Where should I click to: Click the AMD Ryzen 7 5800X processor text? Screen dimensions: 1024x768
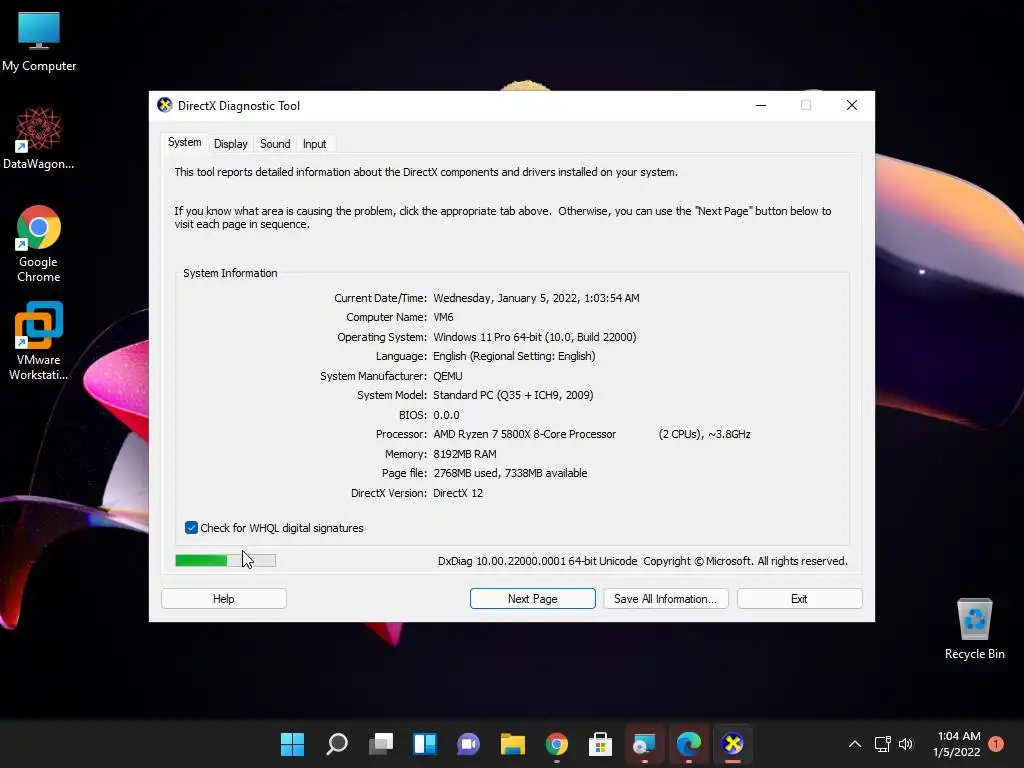524,434
